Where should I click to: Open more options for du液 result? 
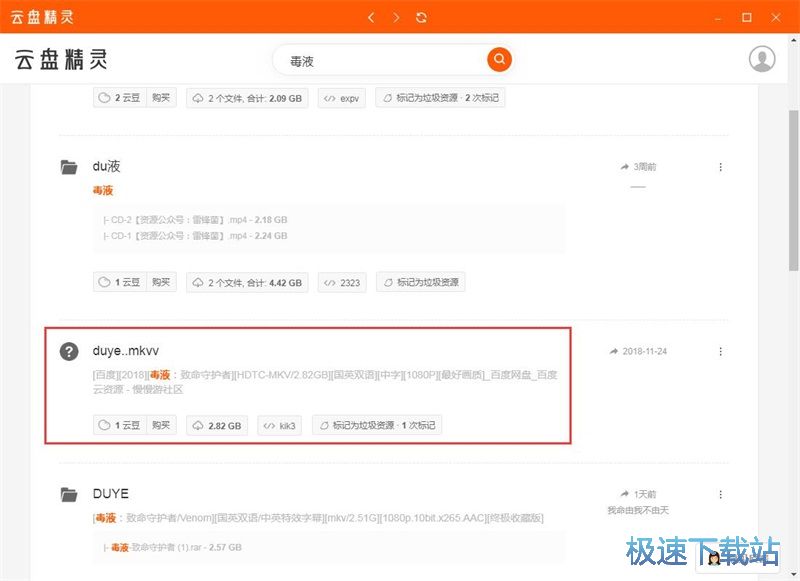coord(720,167)
